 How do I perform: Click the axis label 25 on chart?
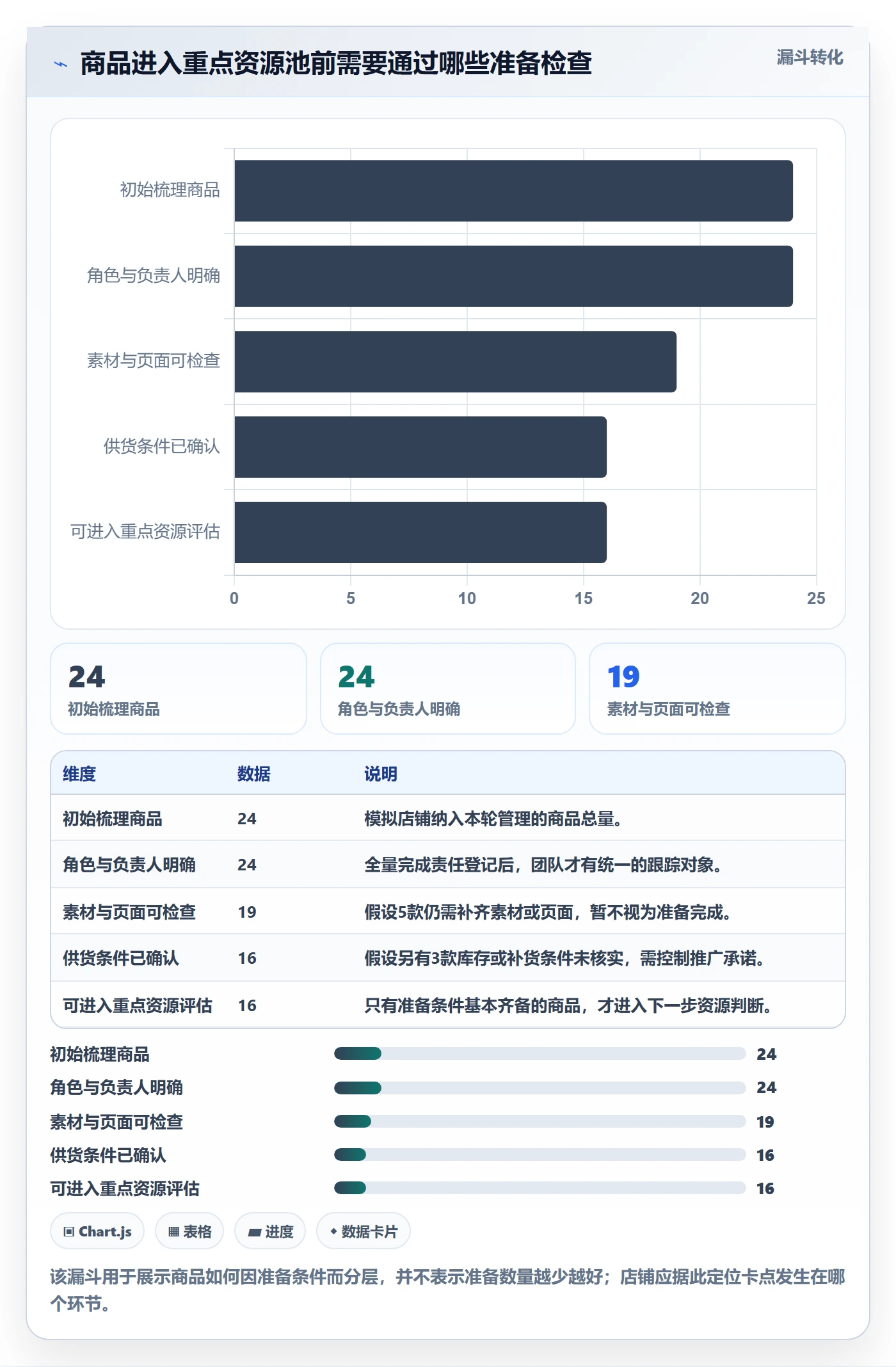point(816,598)
